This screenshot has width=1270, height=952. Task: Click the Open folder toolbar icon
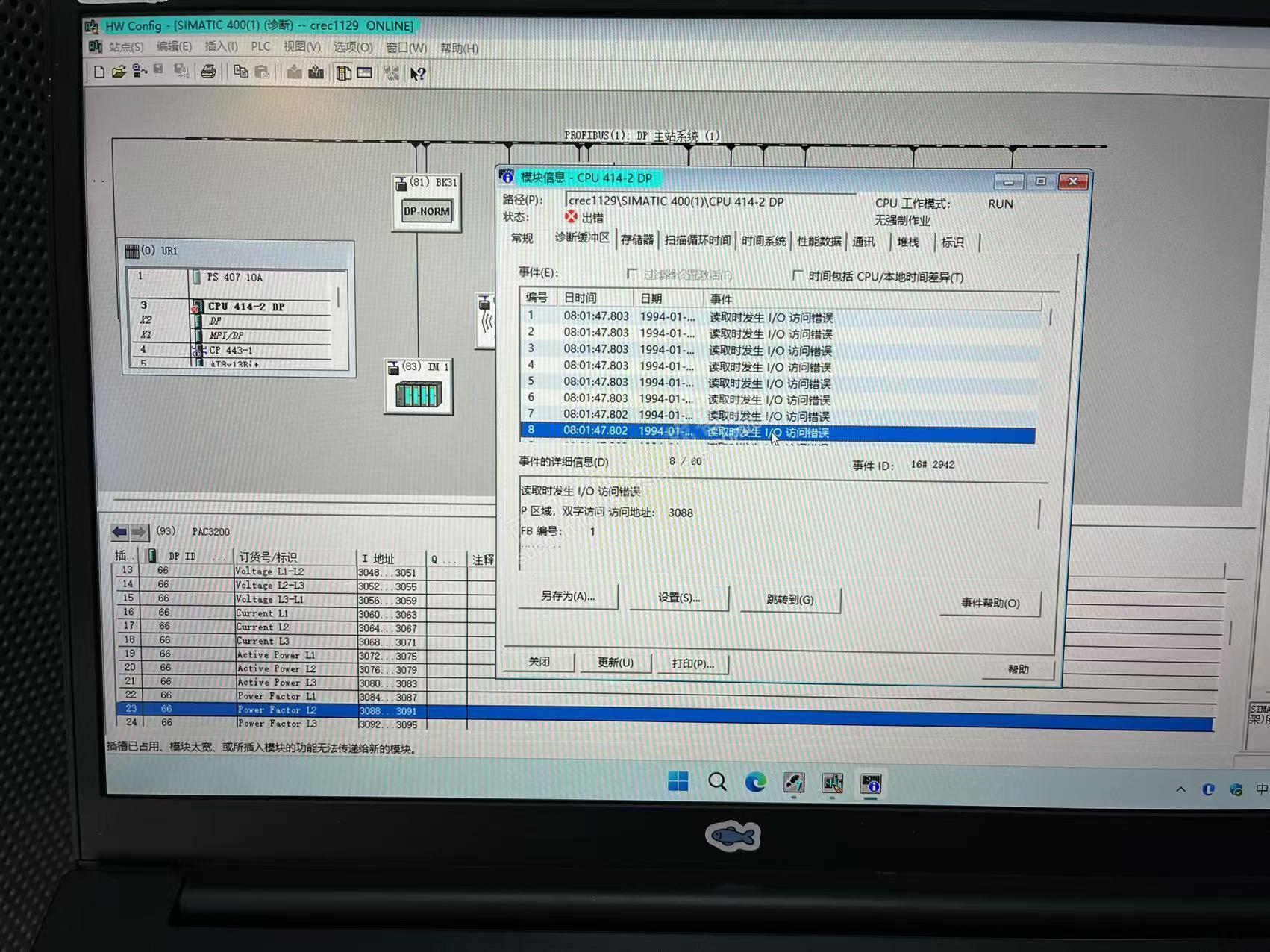(119, 72)
